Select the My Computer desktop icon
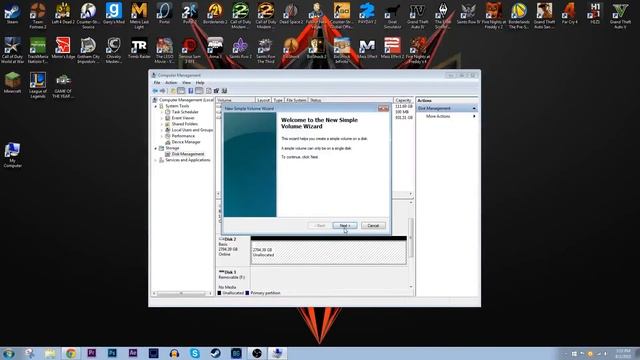 pos(12,155)
